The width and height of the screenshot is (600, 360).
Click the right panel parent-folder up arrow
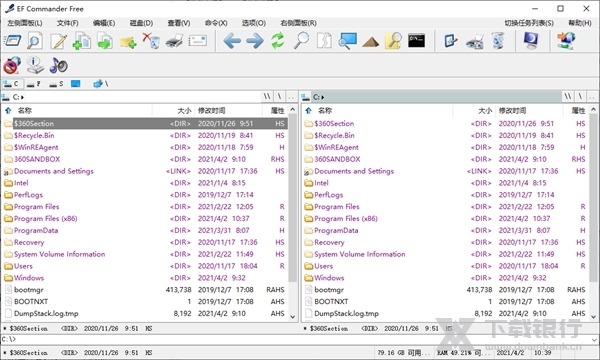click(x=308, y=111)
